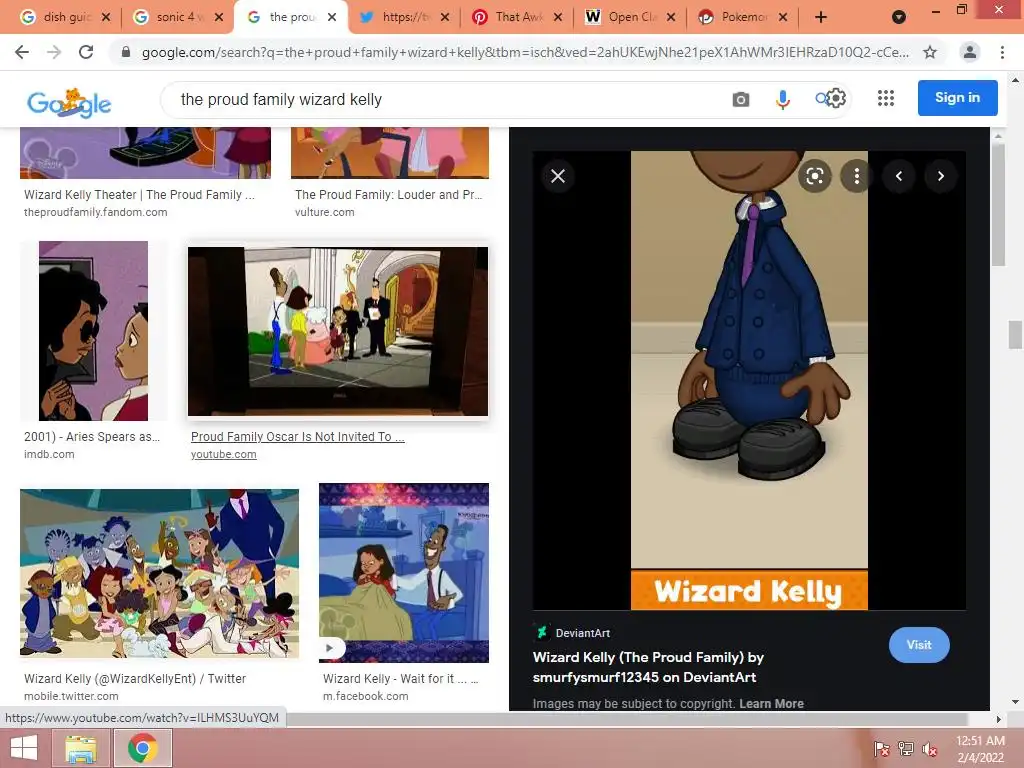Open the Windows Start button
Screen dimensions: 1024x768
coord(24,748)
